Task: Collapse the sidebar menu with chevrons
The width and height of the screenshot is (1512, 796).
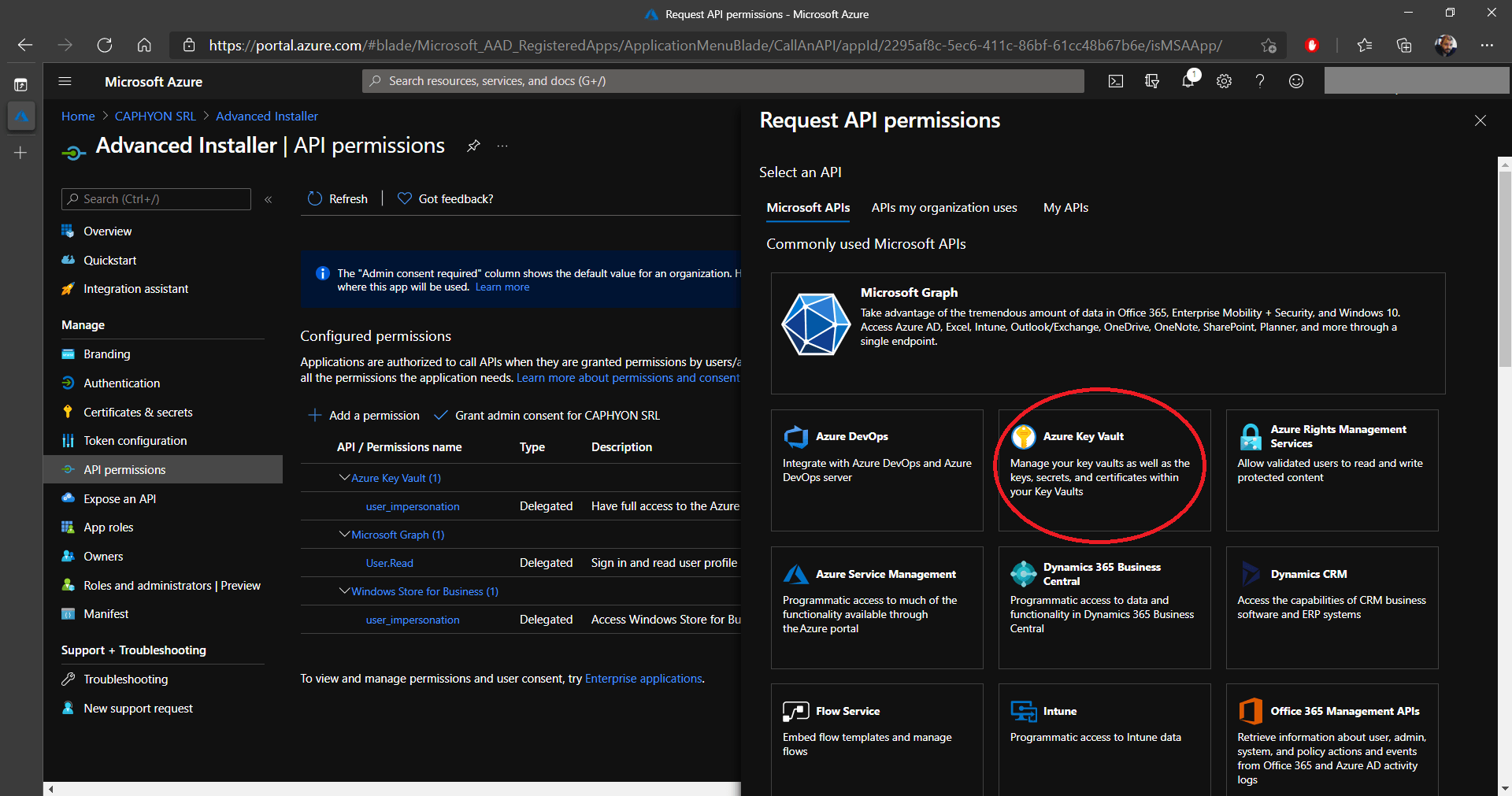Action: tap(269, 199)
